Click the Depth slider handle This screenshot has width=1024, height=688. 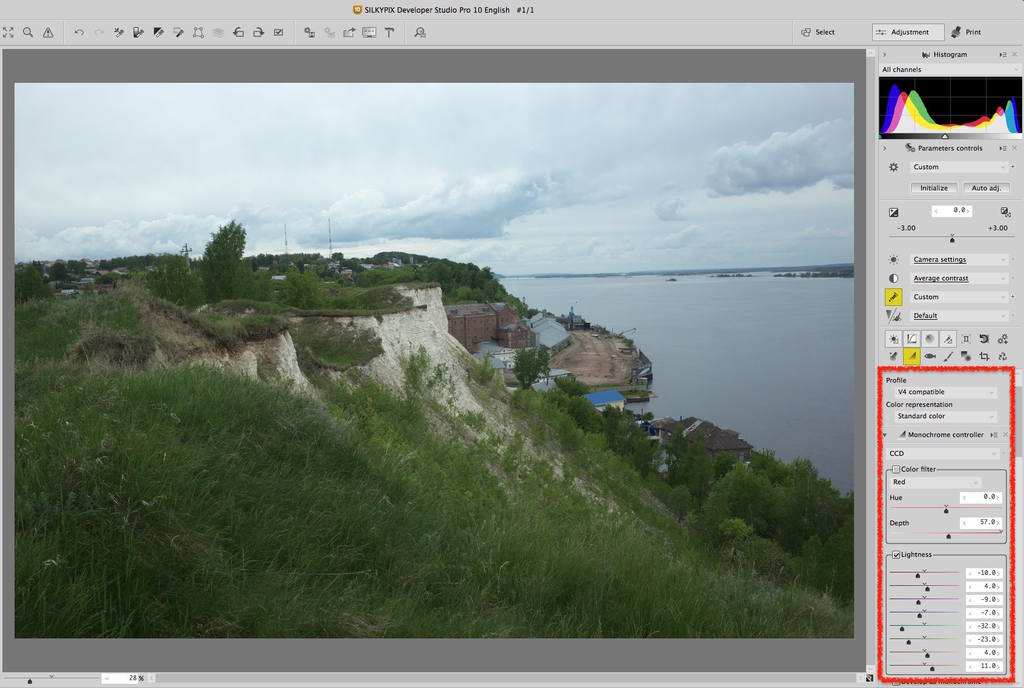coord(949,536)
